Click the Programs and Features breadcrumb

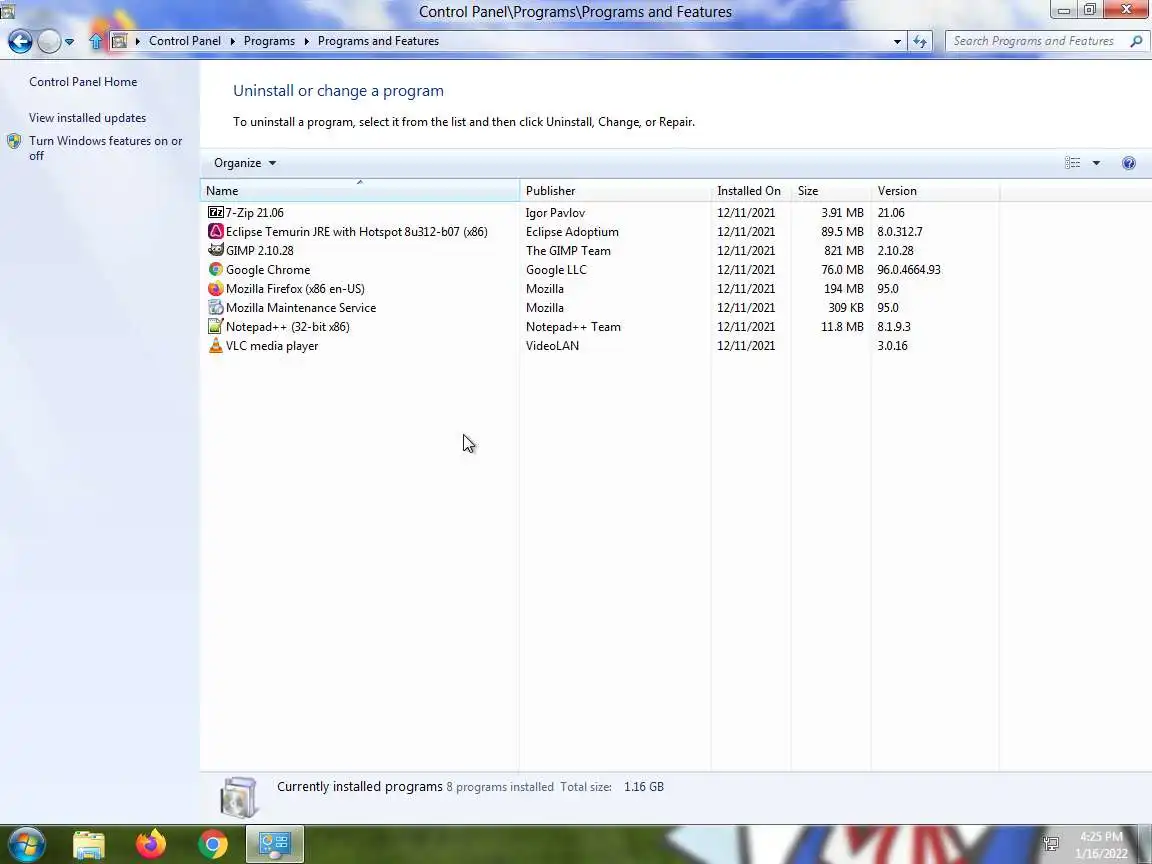378,41
